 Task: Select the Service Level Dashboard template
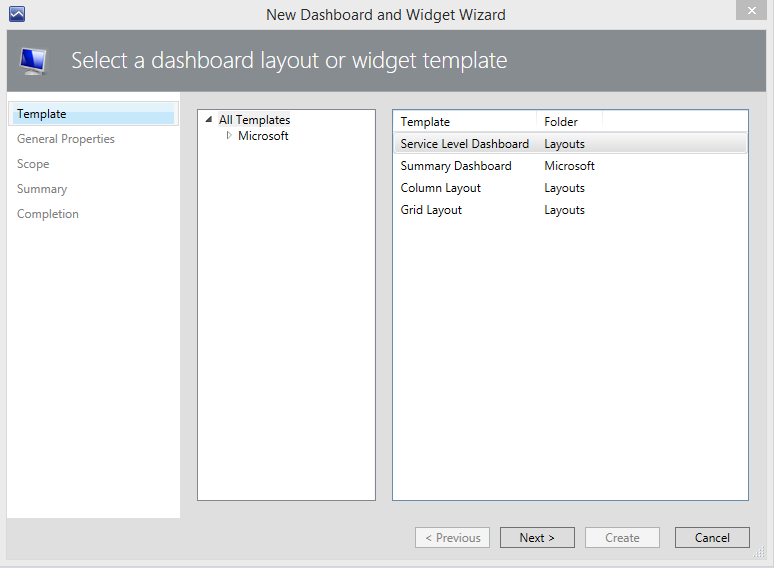pos(570,144)
